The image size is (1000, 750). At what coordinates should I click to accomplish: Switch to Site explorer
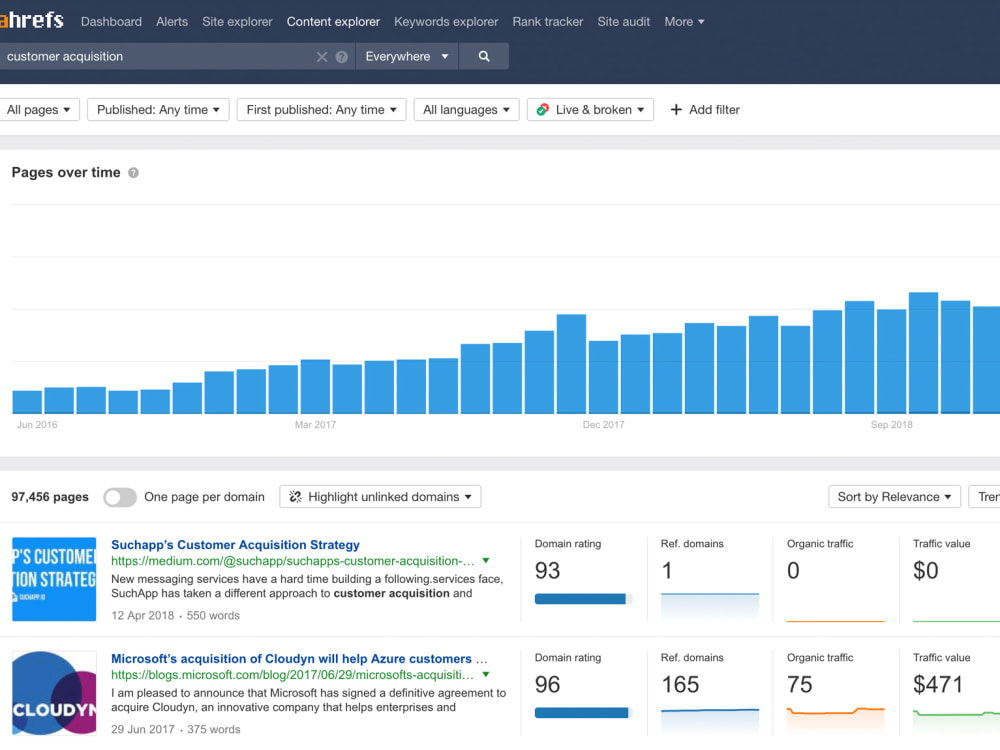point(237,22)
